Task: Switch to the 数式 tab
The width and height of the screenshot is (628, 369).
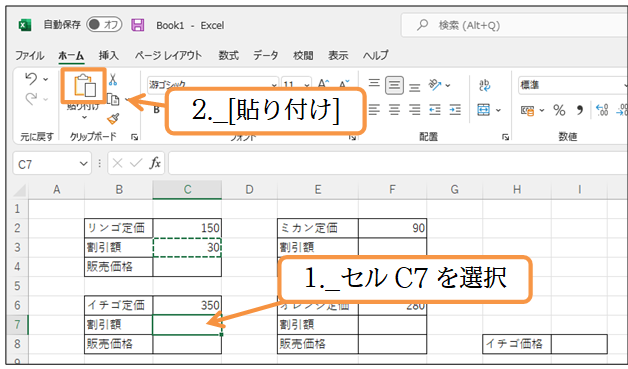Action: pos(228,55)
